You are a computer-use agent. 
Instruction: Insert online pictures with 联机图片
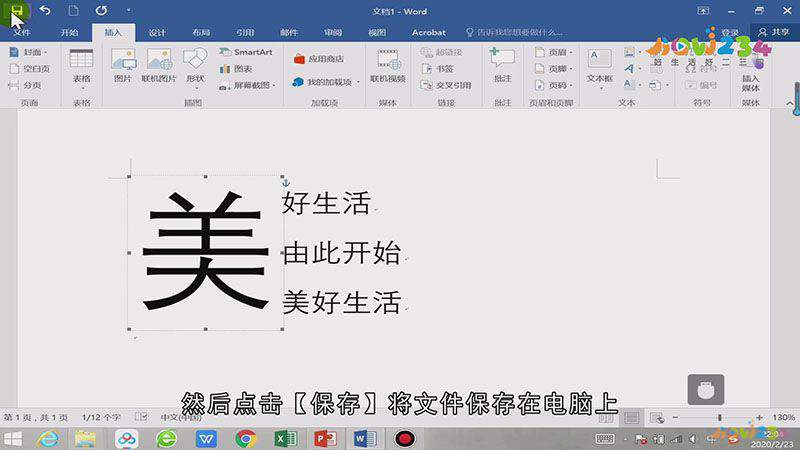pyautogui.click(x=159, y=65)
